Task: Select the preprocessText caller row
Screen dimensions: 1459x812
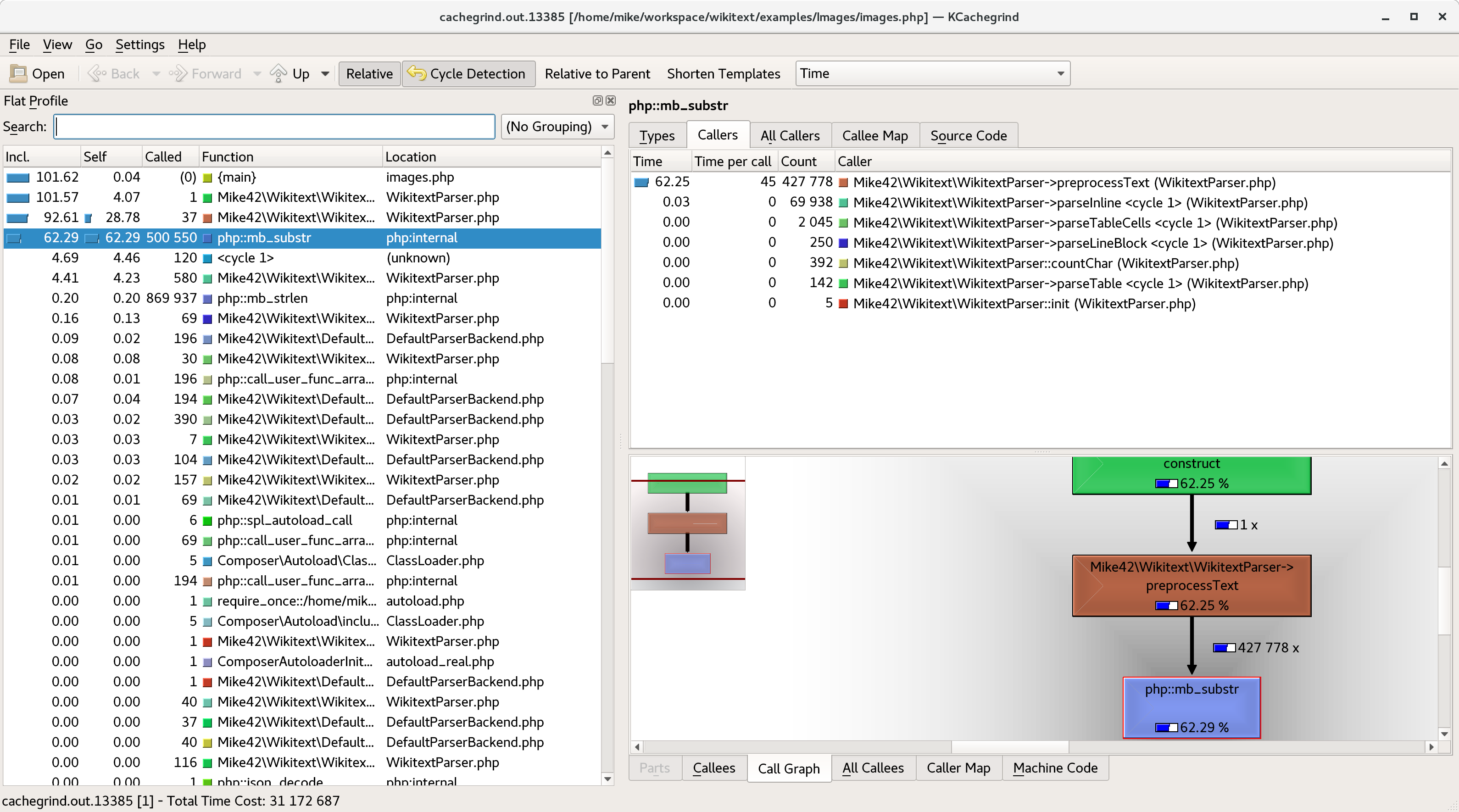Action: (1063, 182)
